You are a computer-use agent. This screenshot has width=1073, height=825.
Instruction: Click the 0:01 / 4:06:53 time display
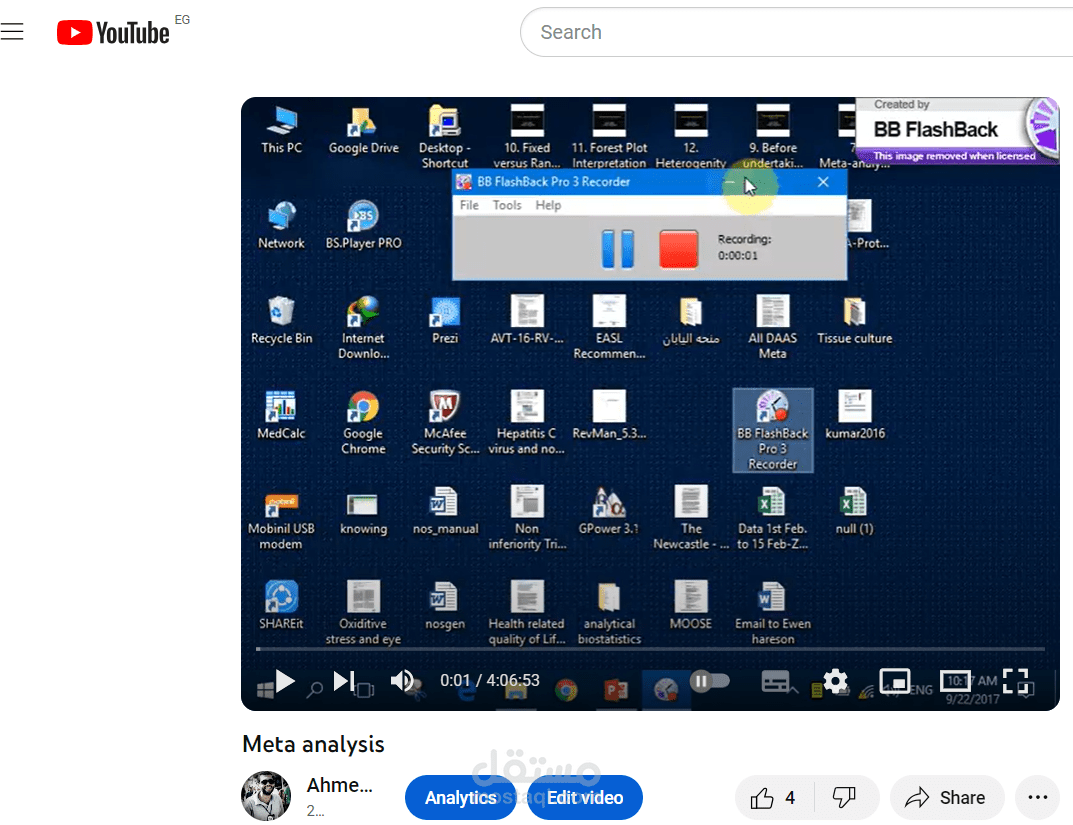pos(489,681)
